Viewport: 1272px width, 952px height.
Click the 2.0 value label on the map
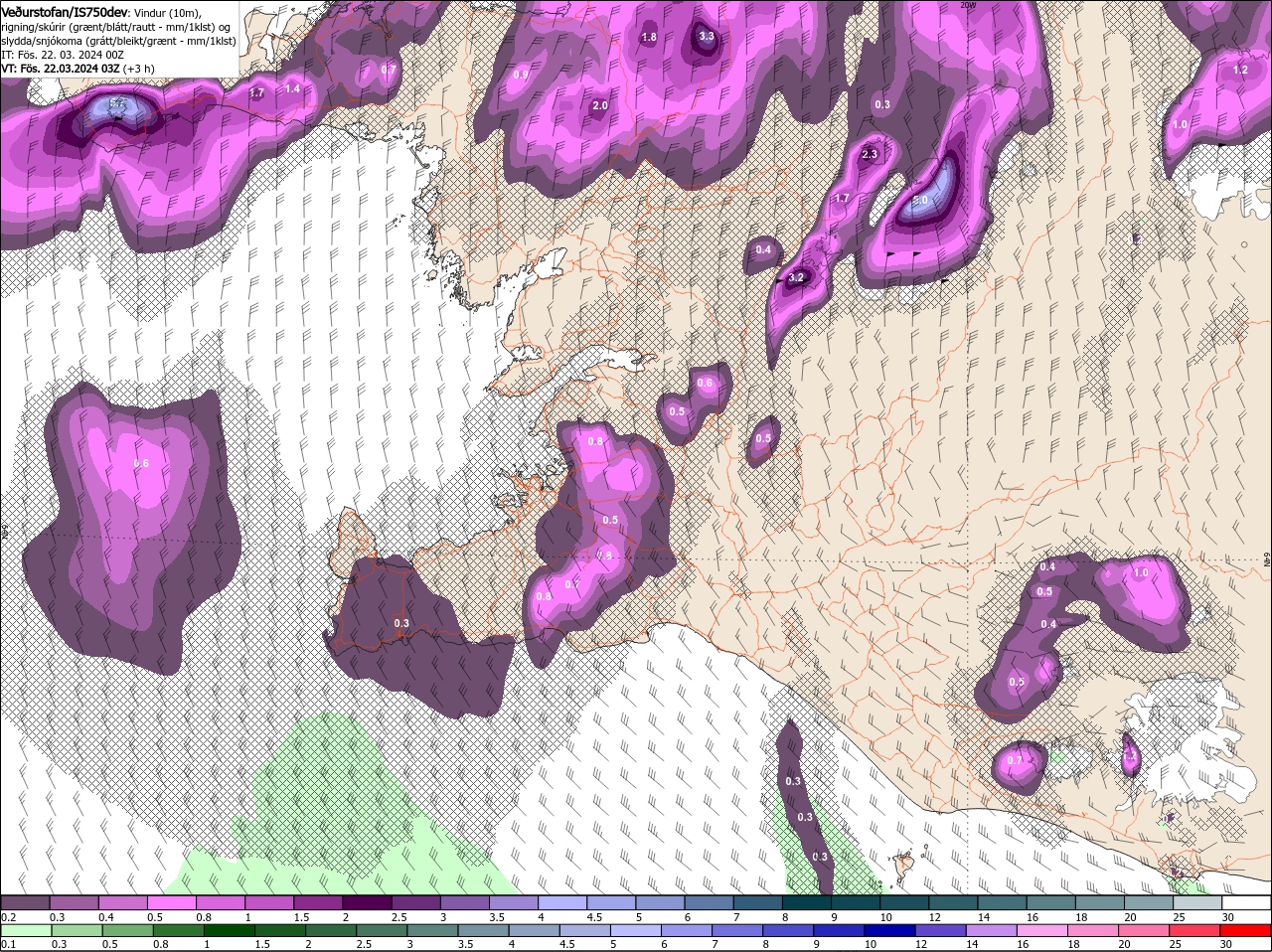tap(599, 105)
